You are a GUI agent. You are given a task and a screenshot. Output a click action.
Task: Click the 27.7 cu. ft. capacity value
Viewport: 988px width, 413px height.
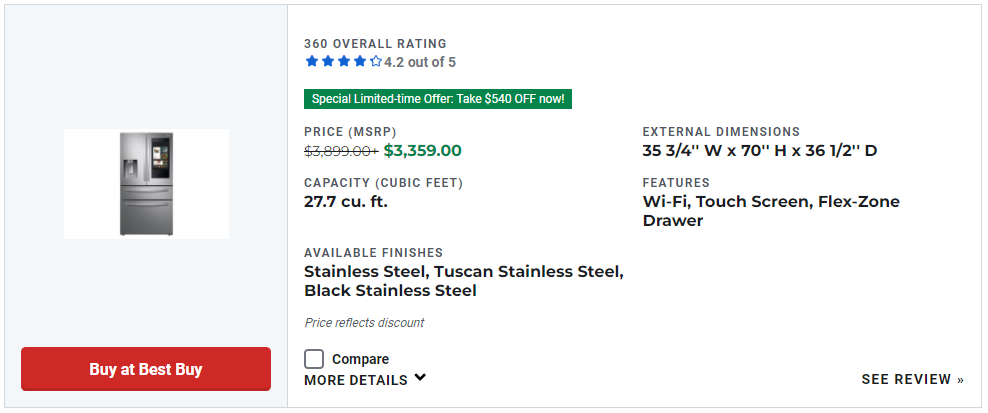pos(346,201)
